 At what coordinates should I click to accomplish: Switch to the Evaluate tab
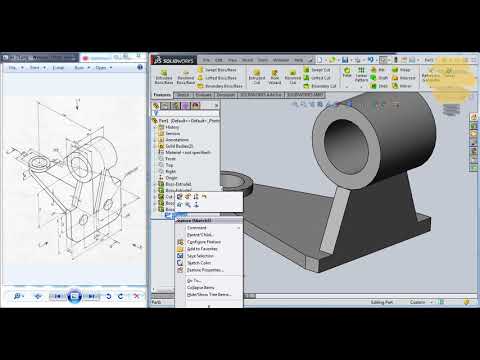(x=203, y=95)
